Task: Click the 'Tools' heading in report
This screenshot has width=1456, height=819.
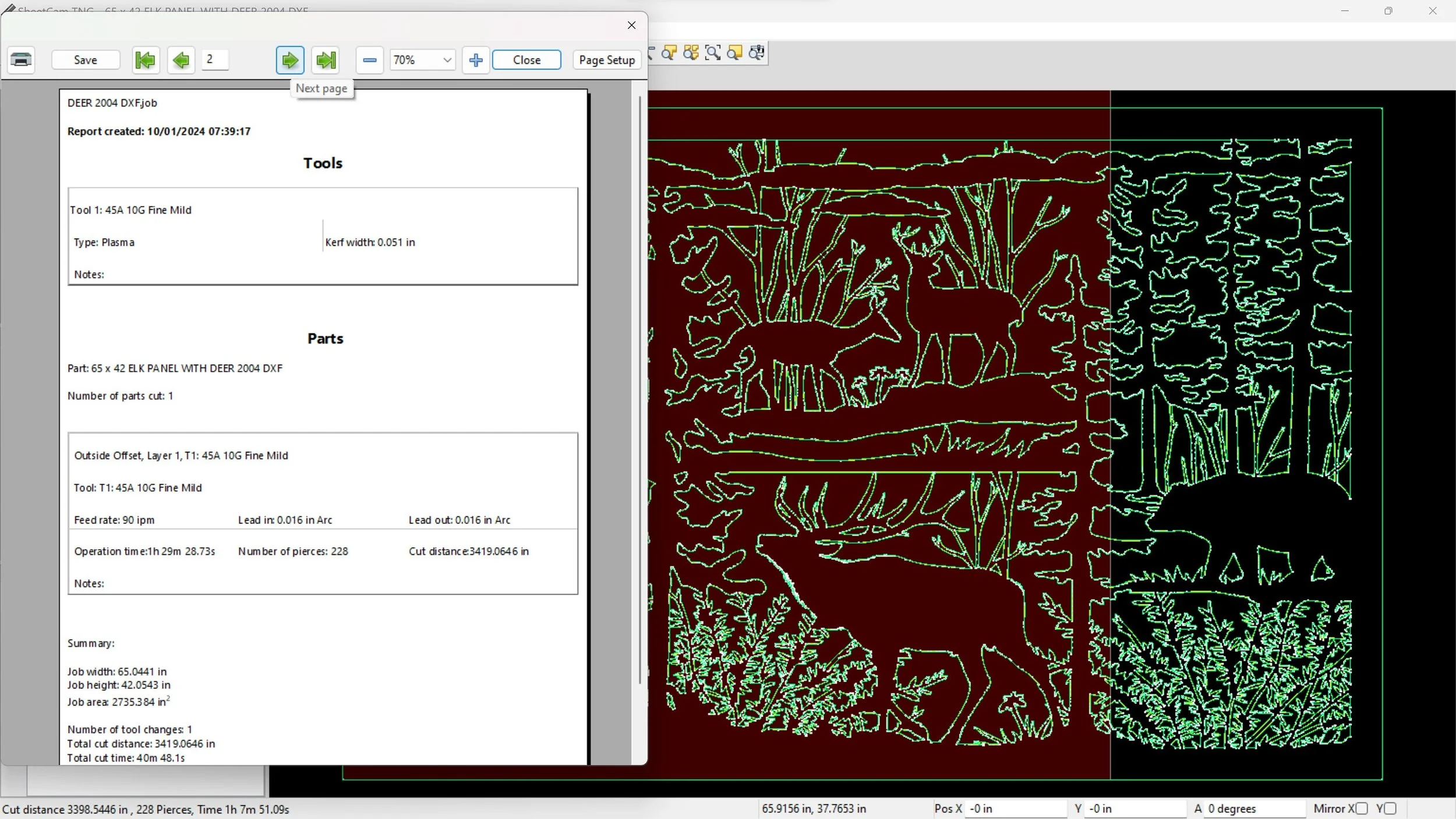Action: (323, 163)
